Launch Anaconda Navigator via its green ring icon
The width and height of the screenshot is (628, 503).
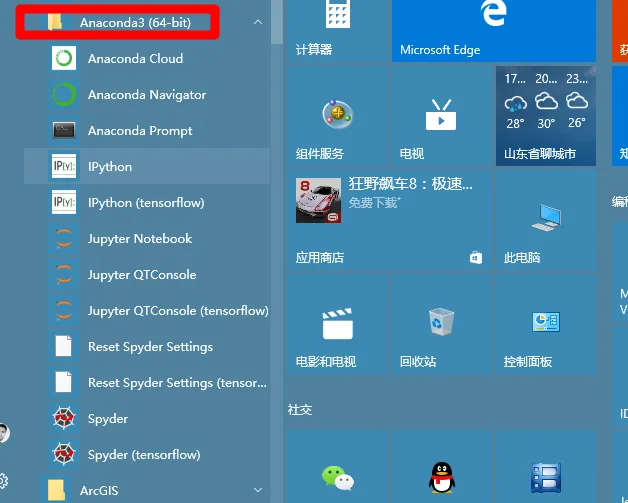[x=64, y=95]
